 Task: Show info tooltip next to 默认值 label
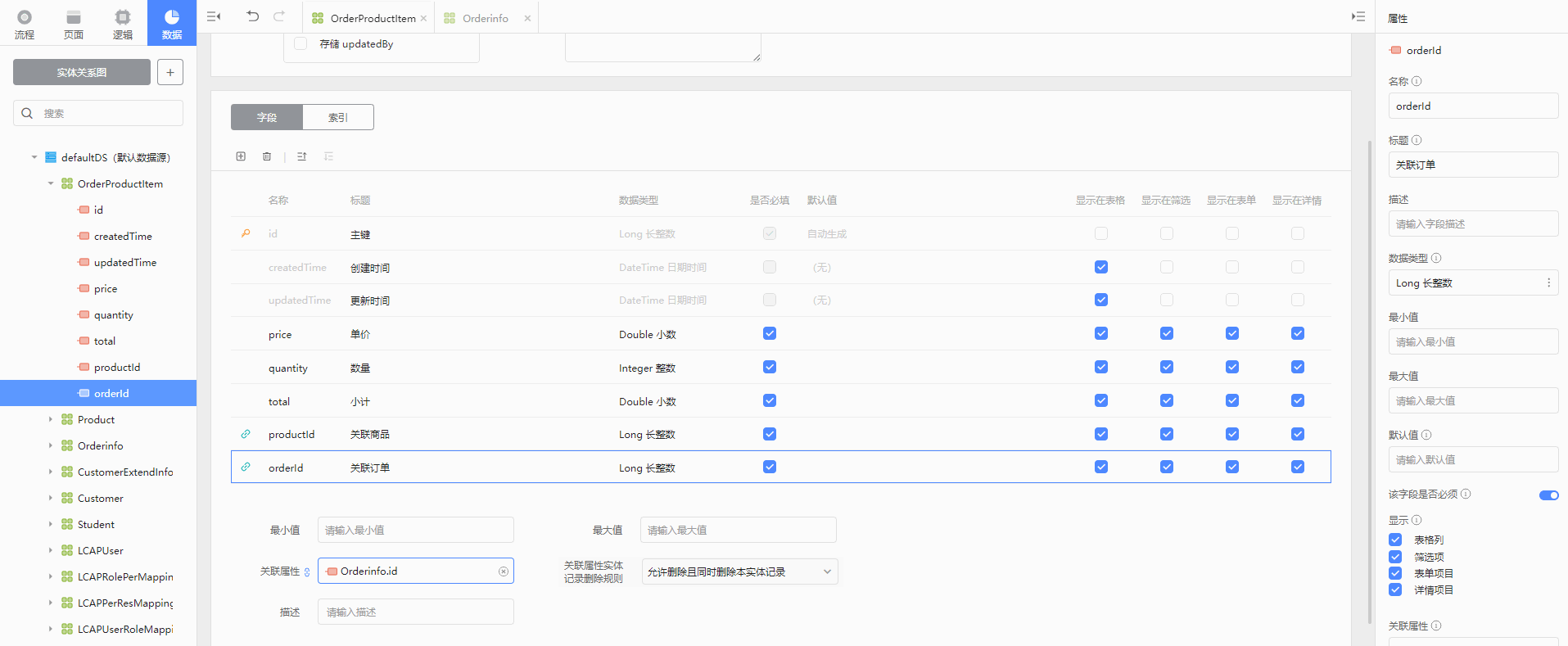(x=1426, y=435)
